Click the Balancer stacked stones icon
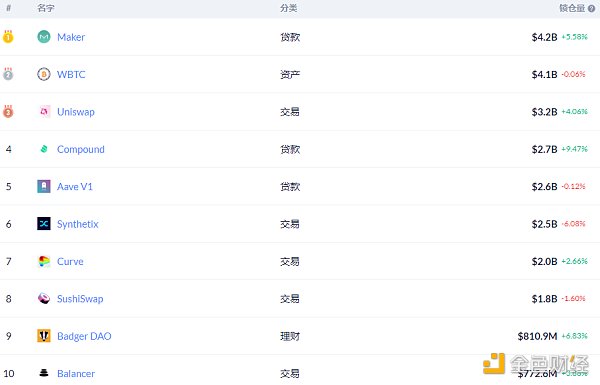The image size is (600, 385). (44, 373)
